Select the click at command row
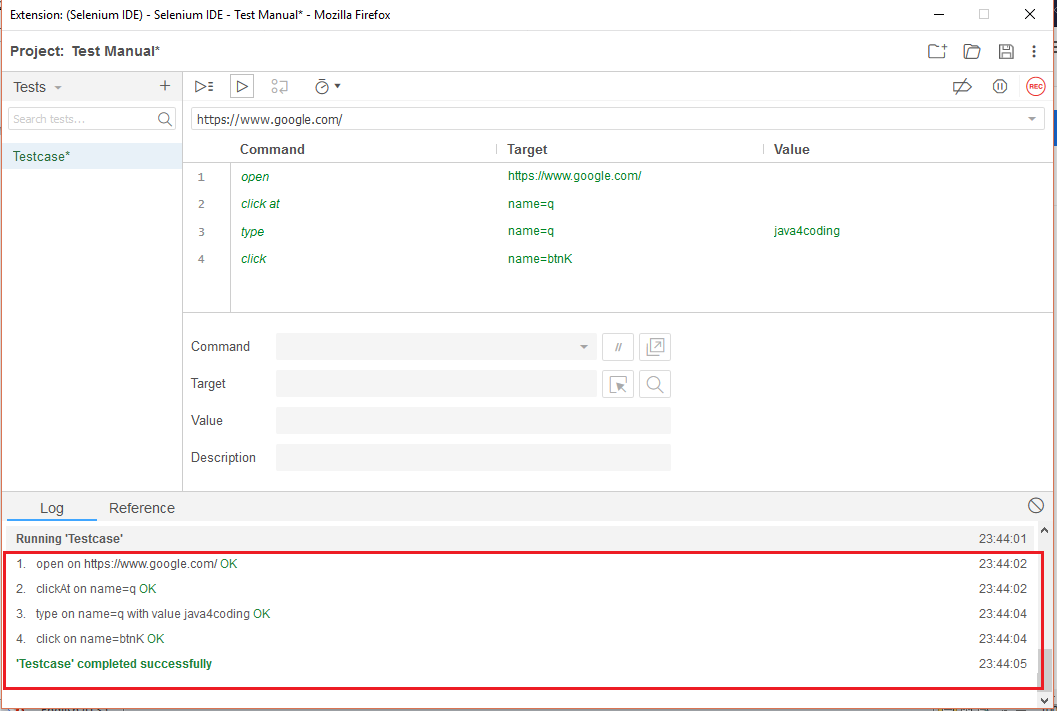 [x=617, y=204]
